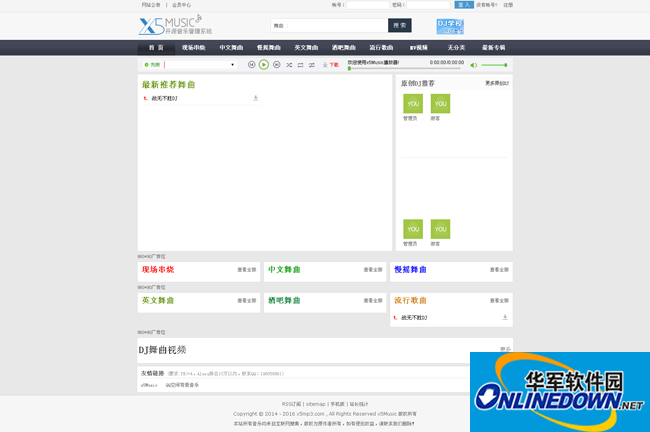Open 网站公告 link at top
Screen dimensions: 650x432
click(151, 5)
